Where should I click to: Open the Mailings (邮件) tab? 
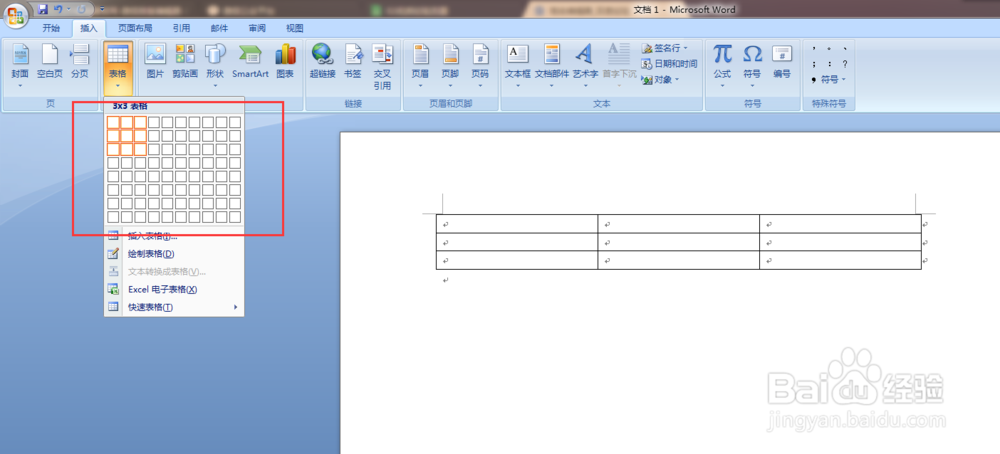click(x=219, y=28)
